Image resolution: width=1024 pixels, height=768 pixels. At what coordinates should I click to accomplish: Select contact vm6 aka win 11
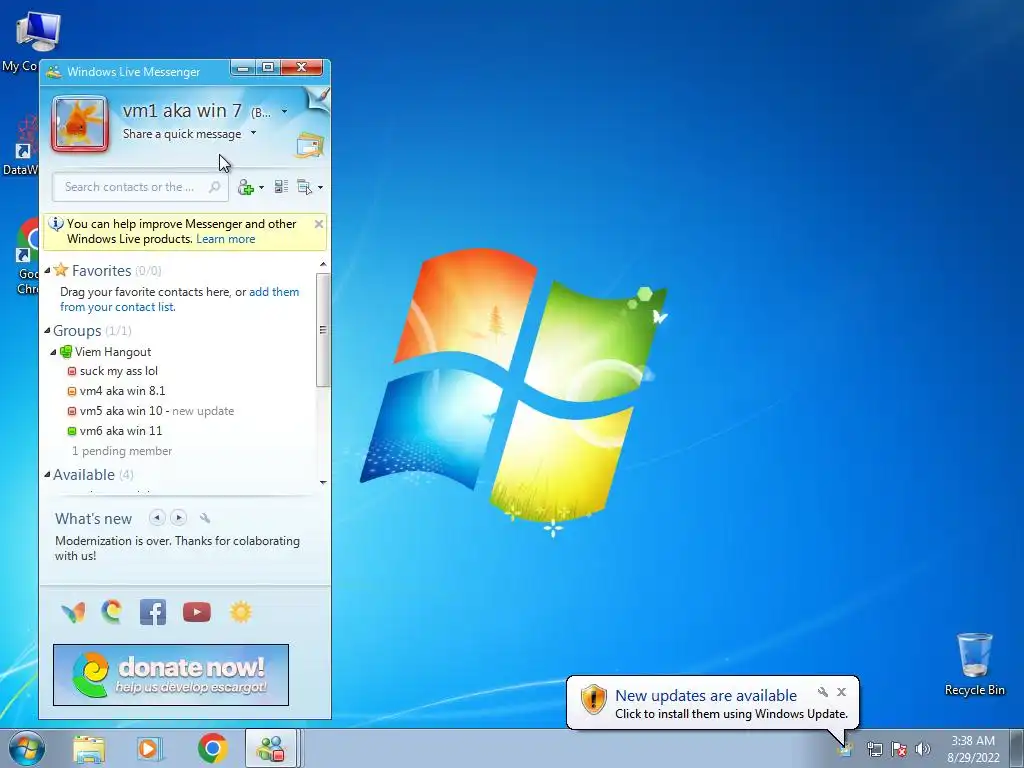pos(121,431)
